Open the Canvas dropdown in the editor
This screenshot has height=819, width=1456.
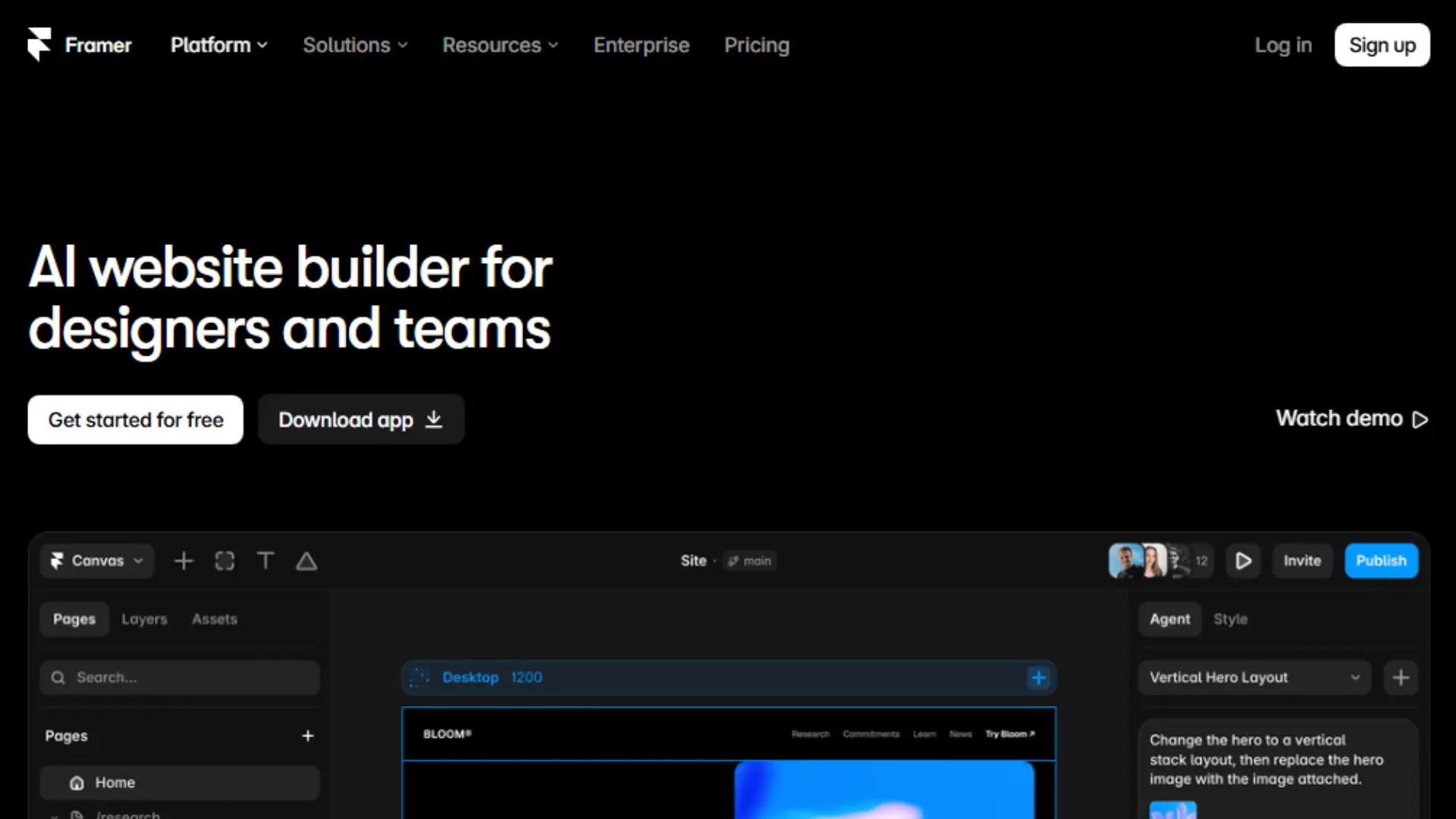click(x=97, y=561)
